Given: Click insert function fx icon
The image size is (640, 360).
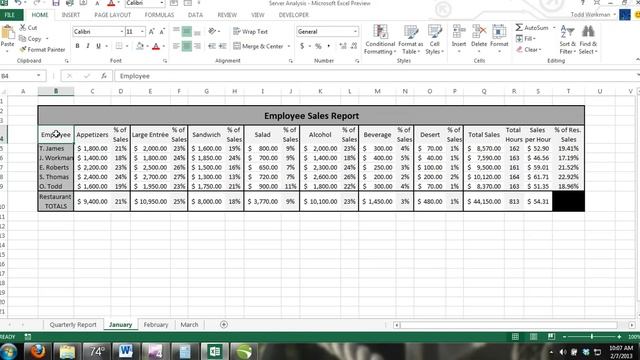Looking at the screenshot, I should point(104,76).
